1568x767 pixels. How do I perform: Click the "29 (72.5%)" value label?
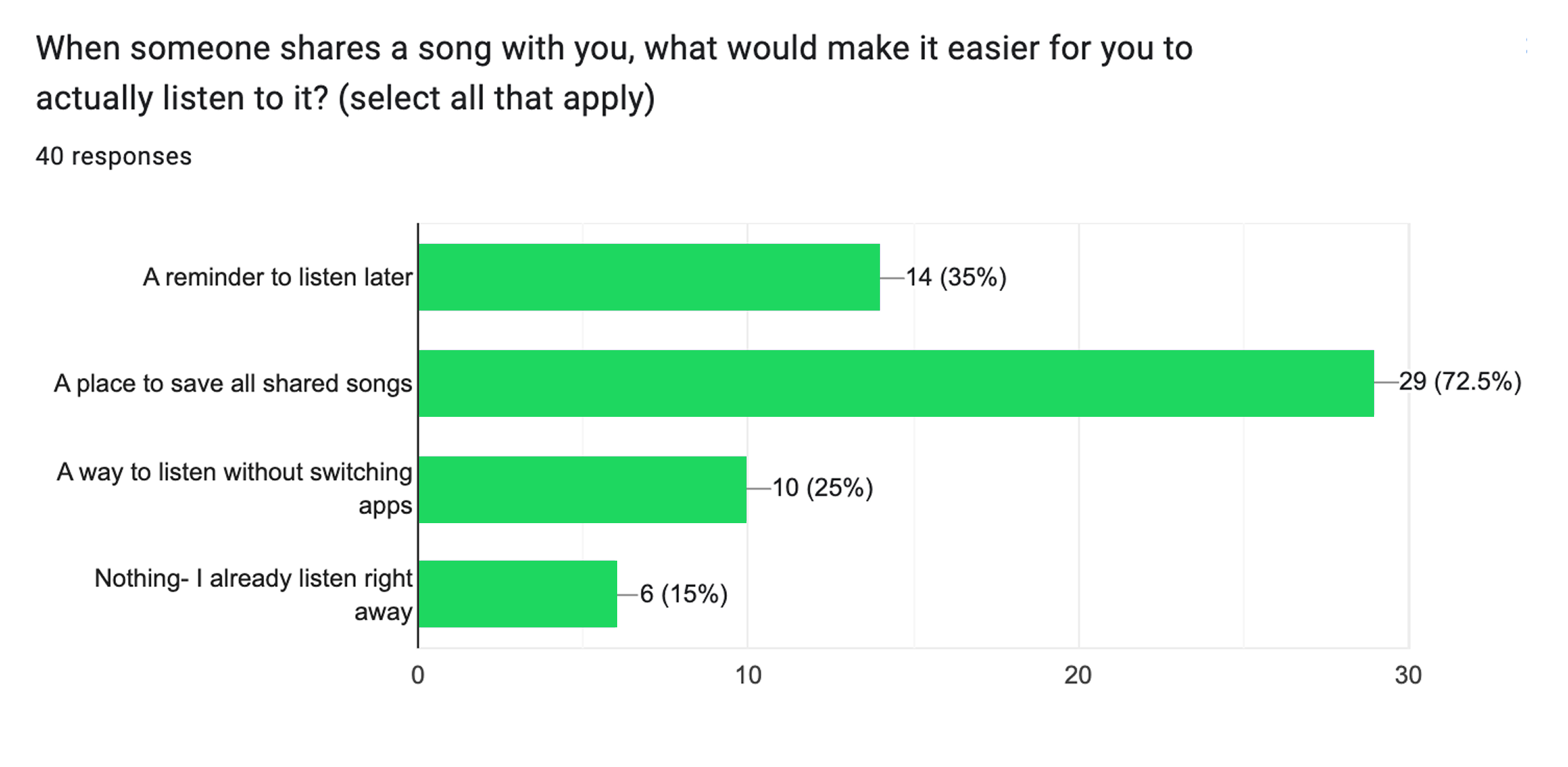click(1460, 381)
